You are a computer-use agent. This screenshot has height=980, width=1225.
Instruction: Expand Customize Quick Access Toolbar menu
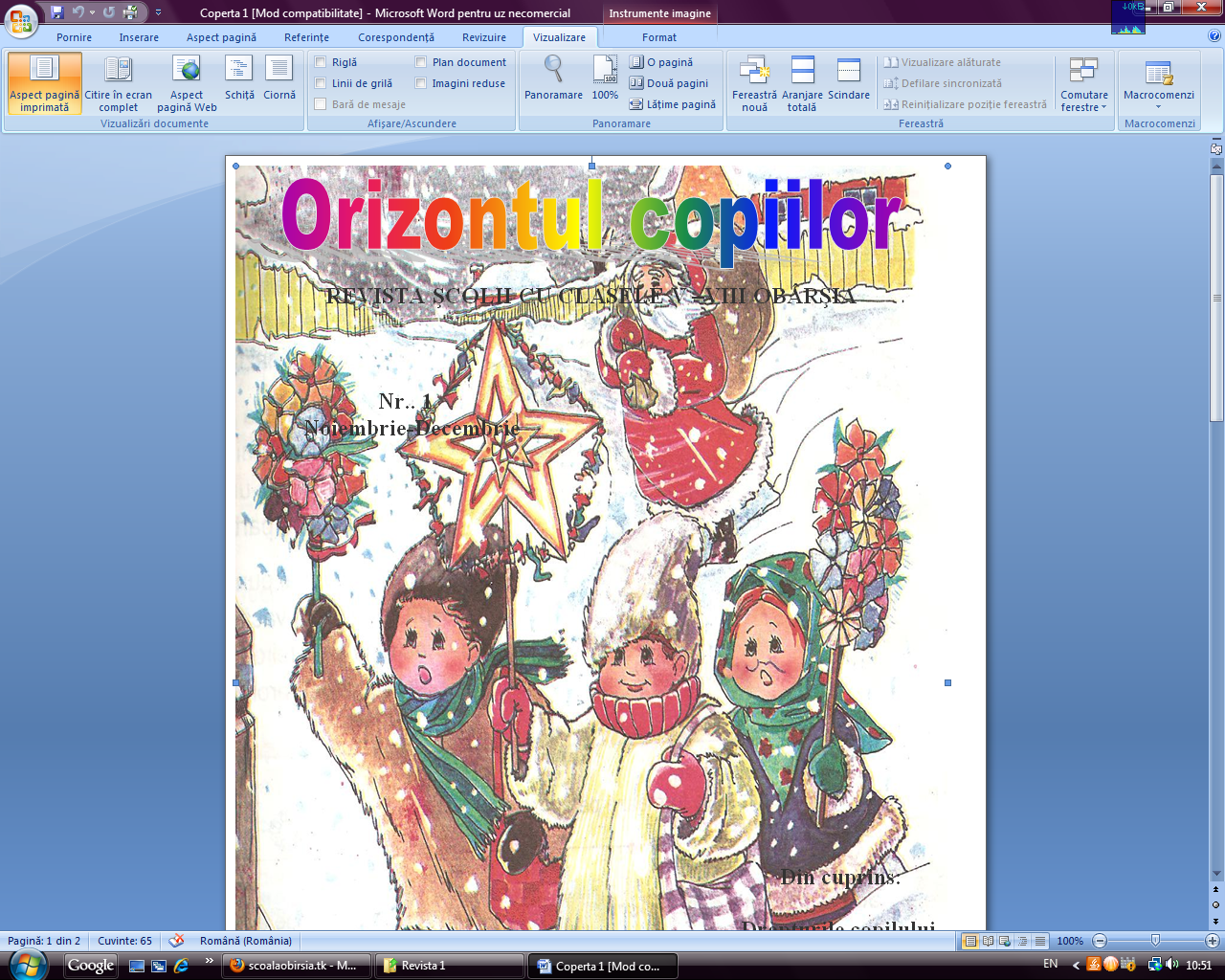click(158, 12)
